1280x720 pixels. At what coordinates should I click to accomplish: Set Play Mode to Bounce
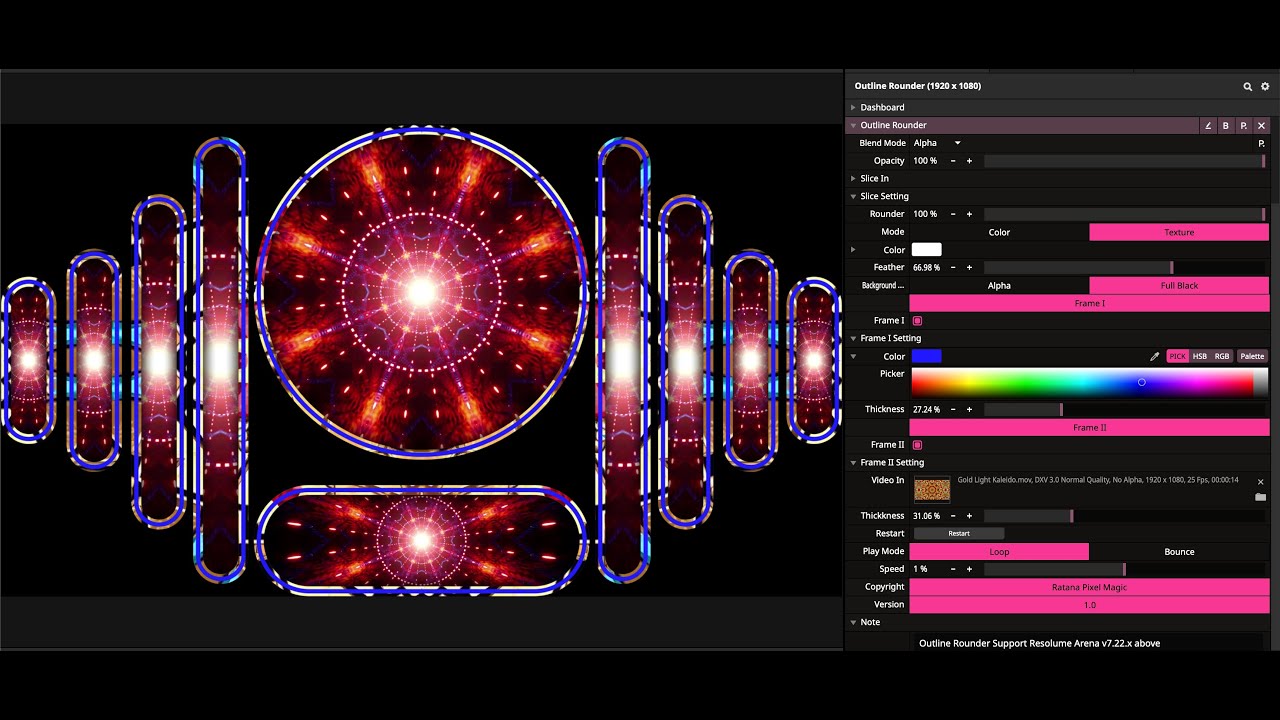tap(1179, 552)
